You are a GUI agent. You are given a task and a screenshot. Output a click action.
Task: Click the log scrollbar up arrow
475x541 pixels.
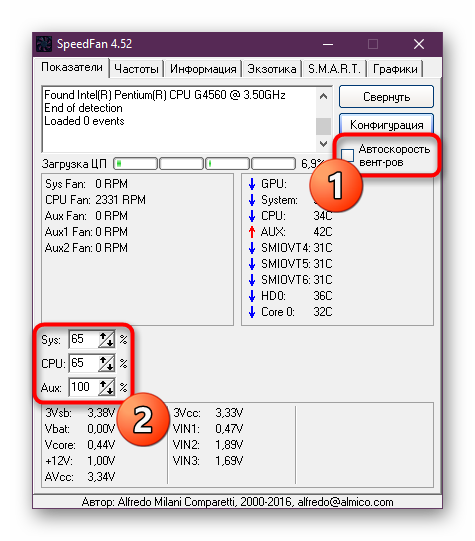323,96
